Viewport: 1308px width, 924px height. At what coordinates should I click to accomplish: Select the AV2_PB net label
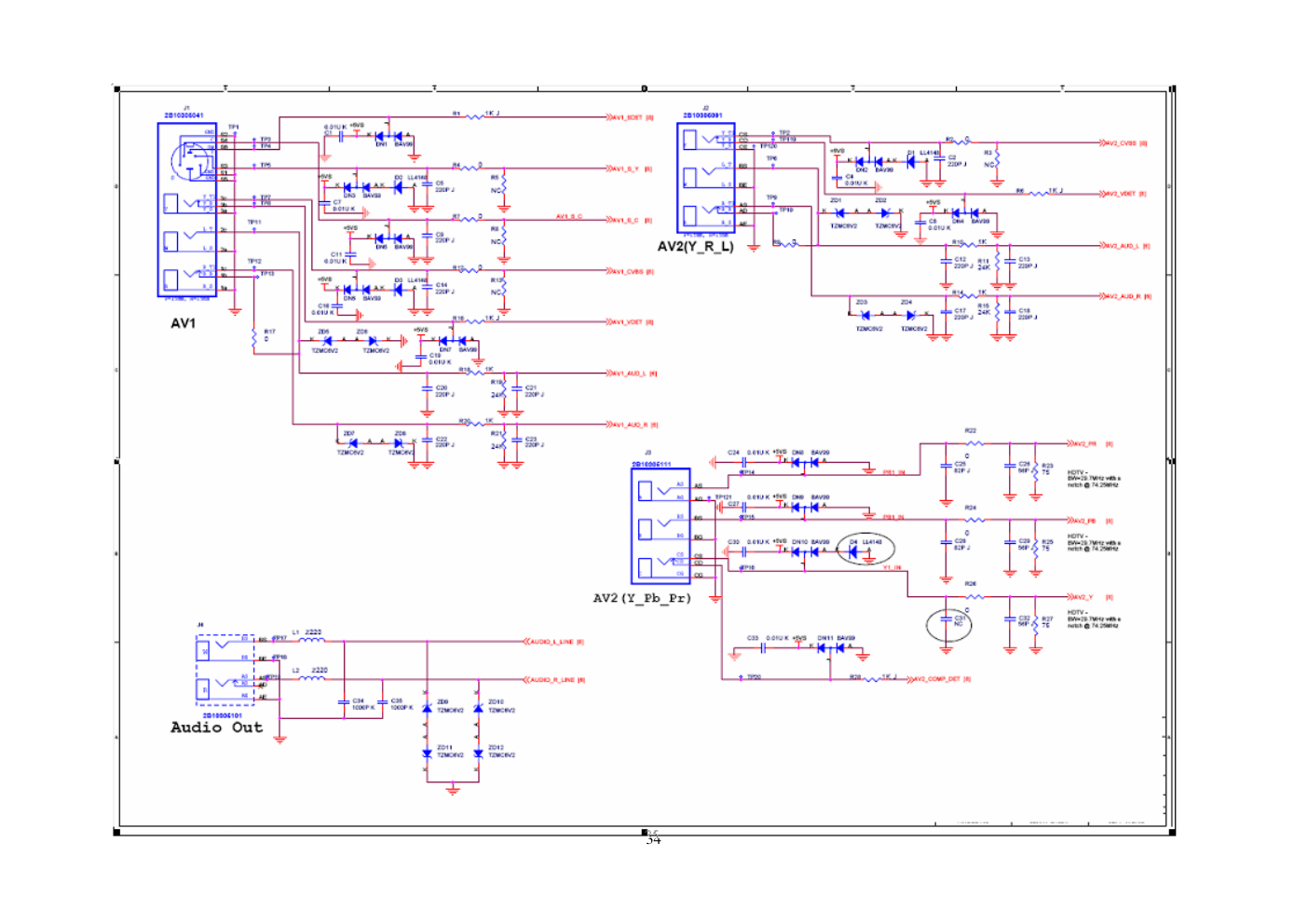click(1084, 521)
